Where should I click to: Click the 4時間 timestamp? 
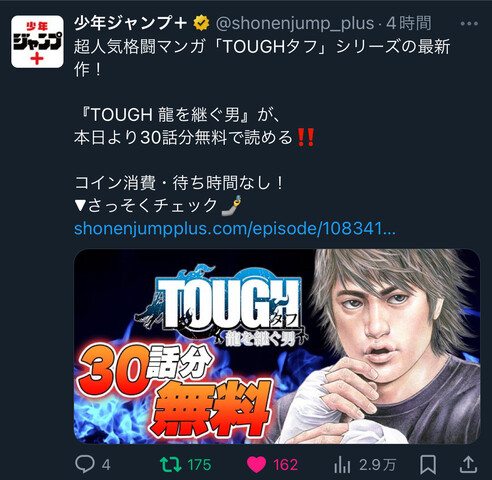coord(409,23)
